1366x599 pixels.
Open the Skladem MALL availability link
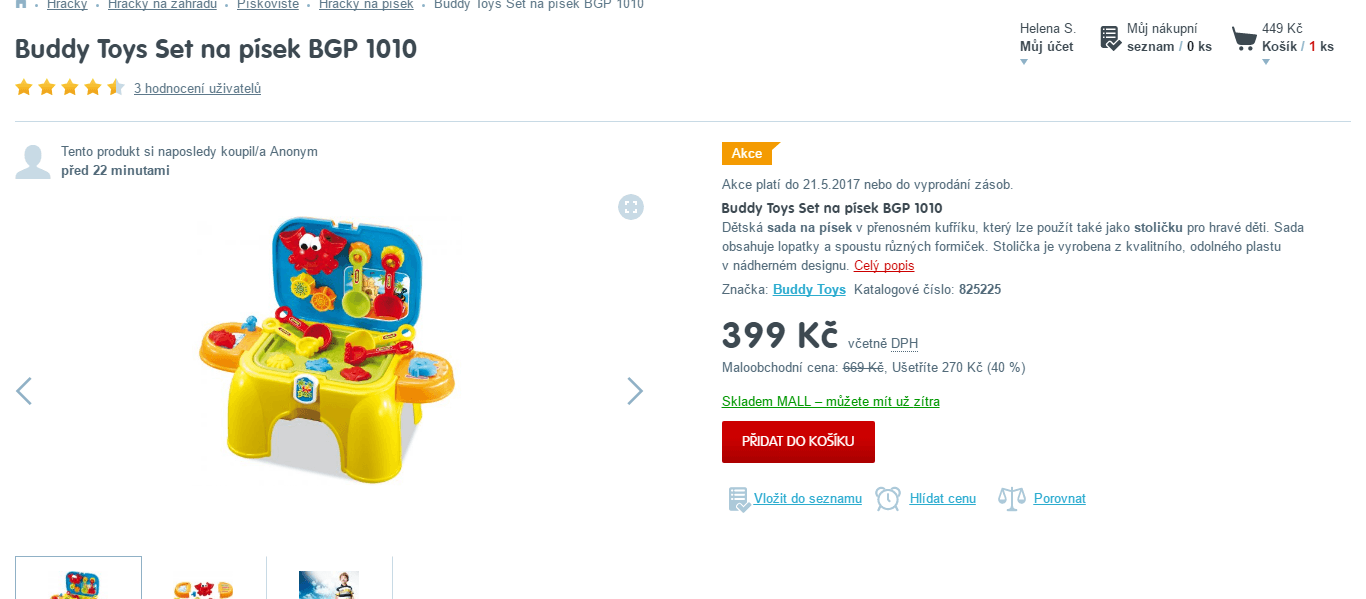(x=831, y=400)
